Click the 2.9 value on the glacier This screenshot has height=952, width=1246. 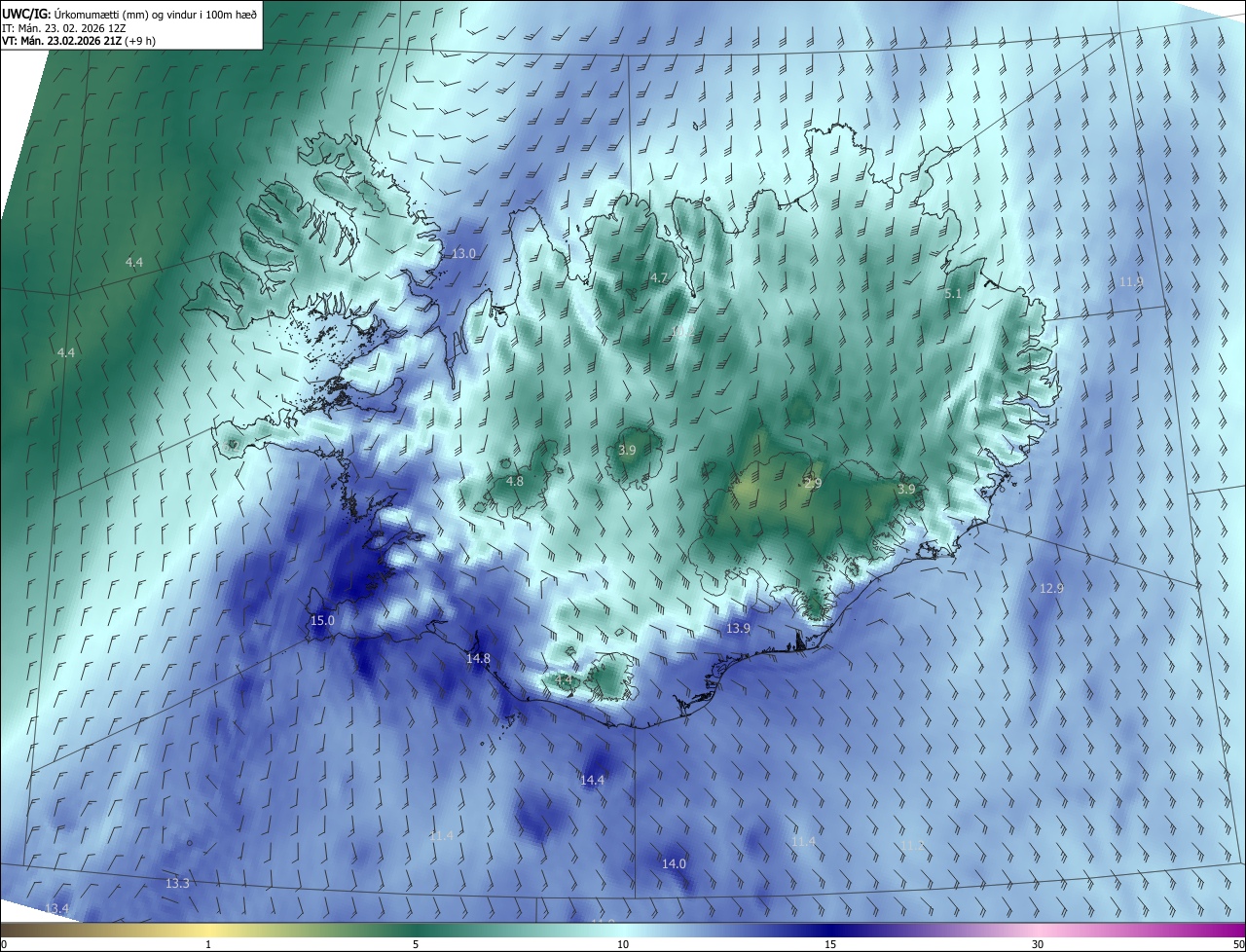814,484
